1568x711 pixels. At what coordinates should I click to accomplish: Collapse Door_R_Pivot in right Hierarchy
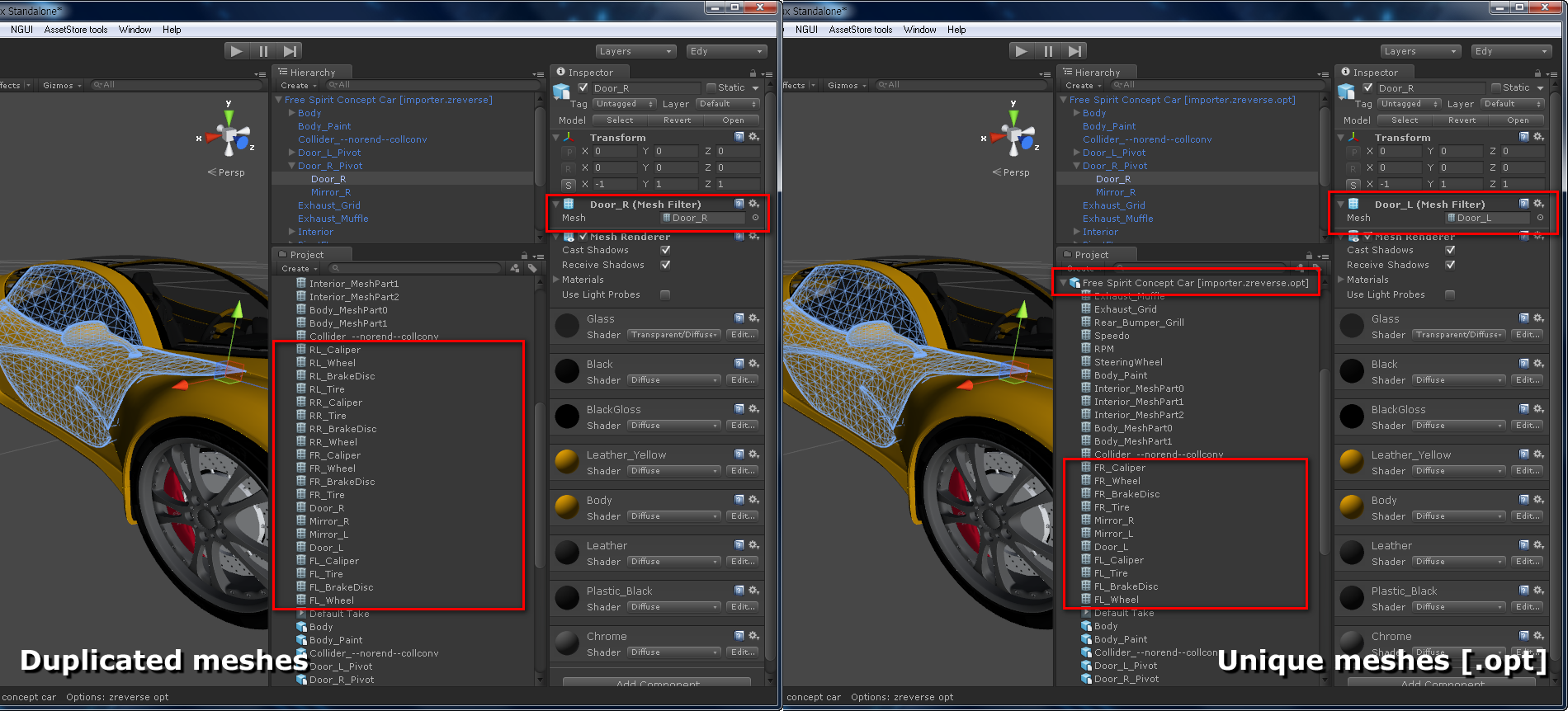tap(1076, 166)
